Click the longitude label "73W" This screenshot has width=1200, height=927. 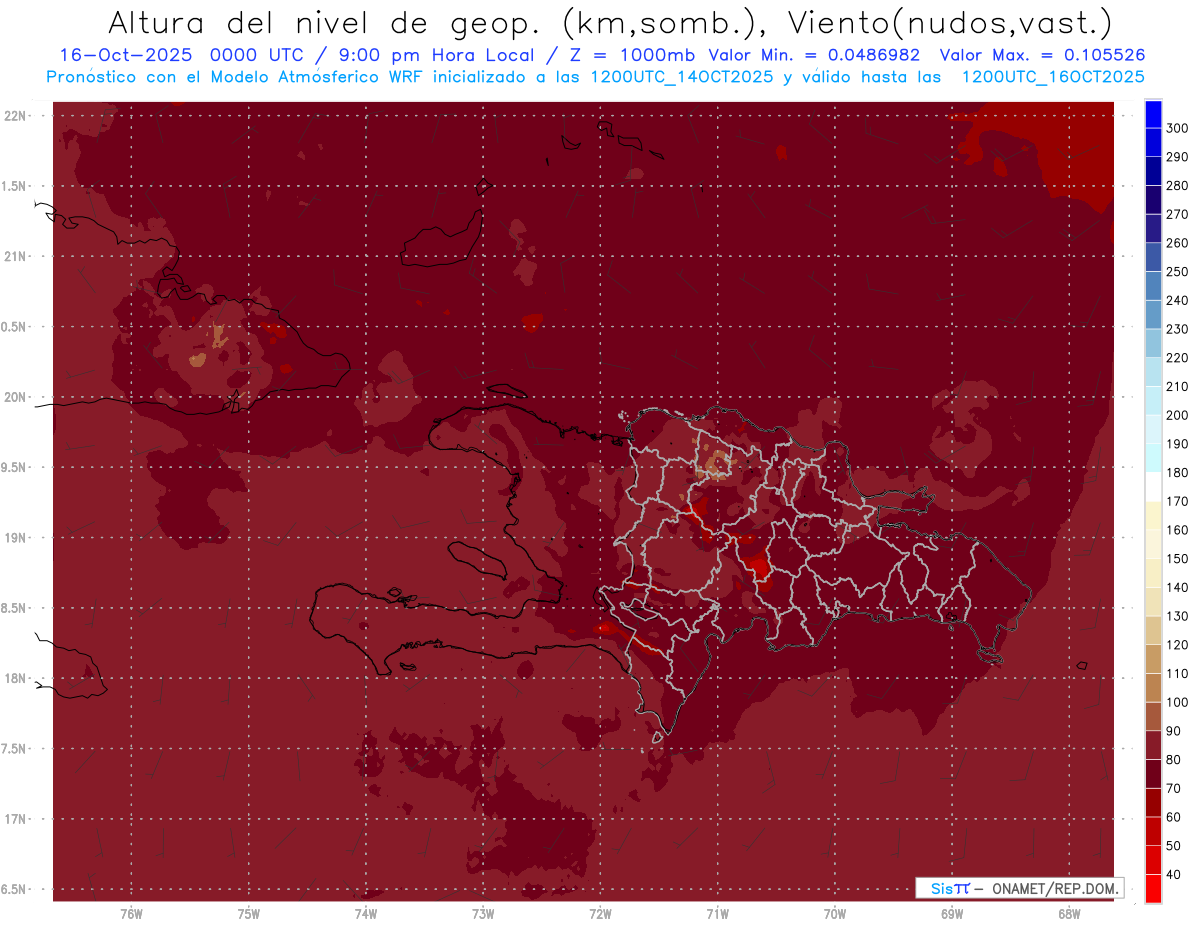(483, 915)
